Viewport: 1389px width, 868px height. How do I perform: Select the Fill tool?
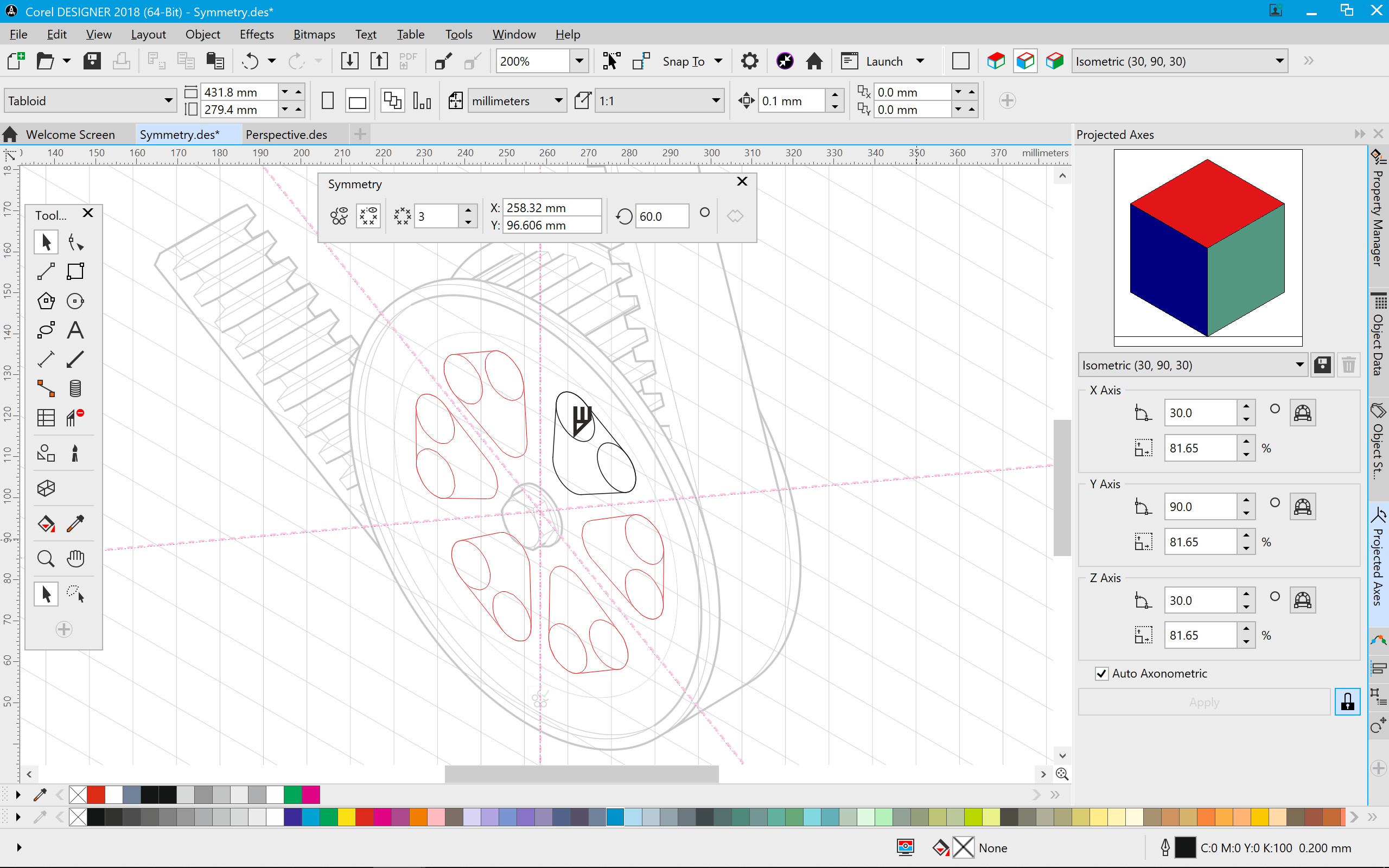(46, 523)
